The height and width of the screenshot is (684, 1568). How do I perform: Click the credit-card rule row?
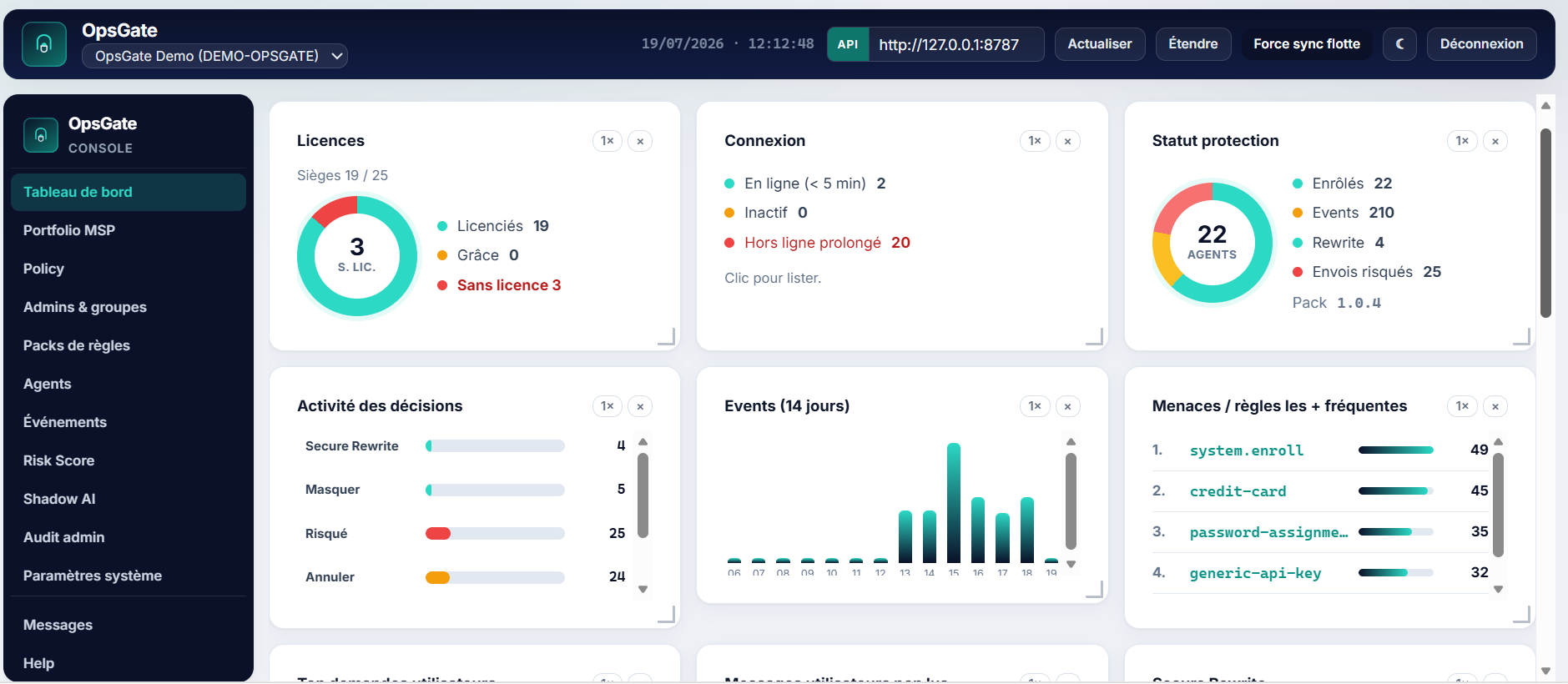tap(1320, 491)
